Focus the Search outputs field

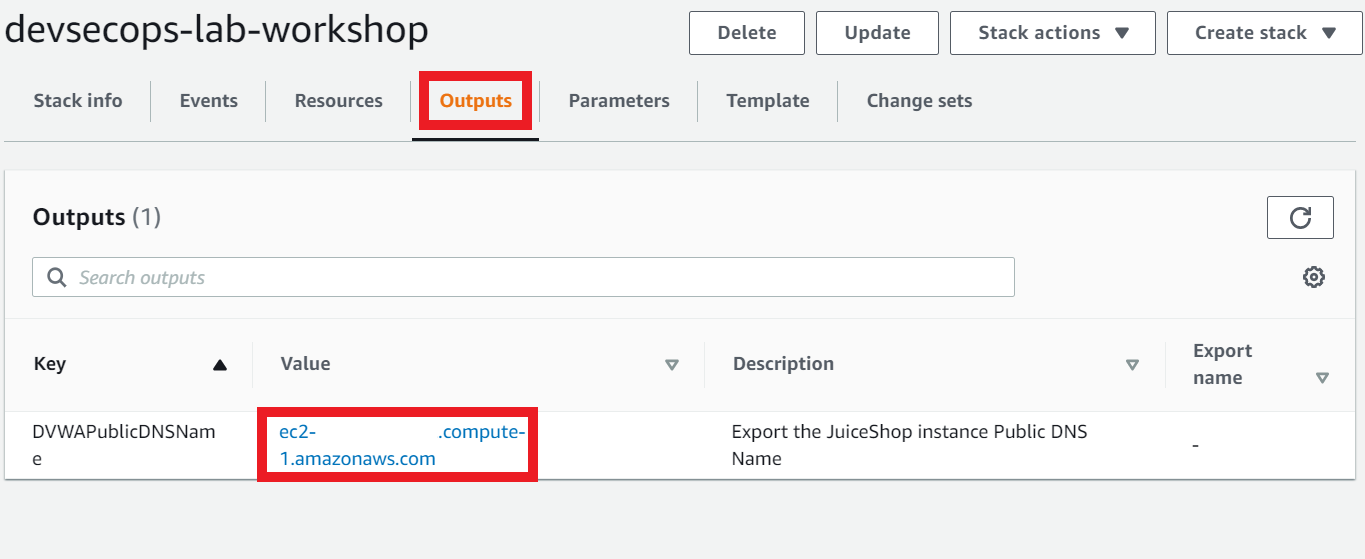coord(523,277)
